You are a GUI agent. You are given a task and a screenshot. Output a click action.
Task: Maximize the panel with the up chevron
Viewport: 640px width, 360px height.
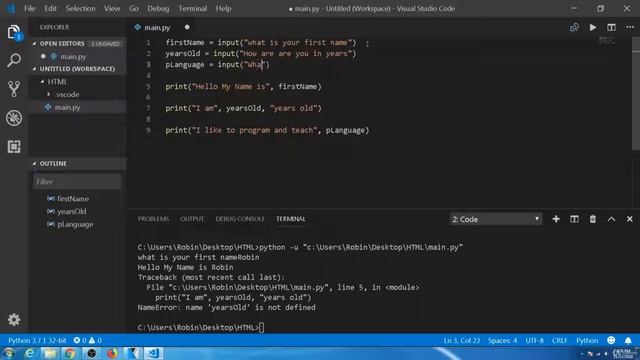click(611, 219)
